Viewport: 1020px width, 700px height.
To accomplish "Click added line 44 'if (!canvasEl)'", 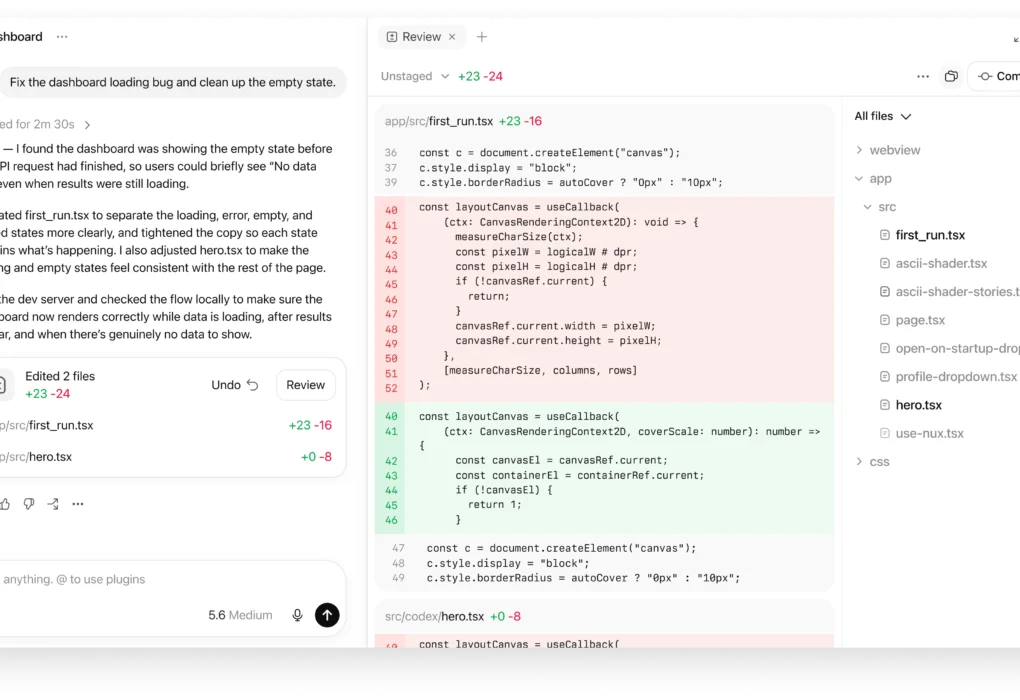I will (604, 491).
